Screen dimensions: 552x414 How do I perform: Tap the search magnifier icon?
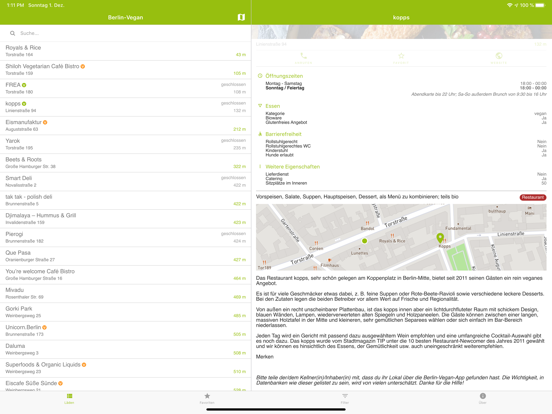click(12, 33)
